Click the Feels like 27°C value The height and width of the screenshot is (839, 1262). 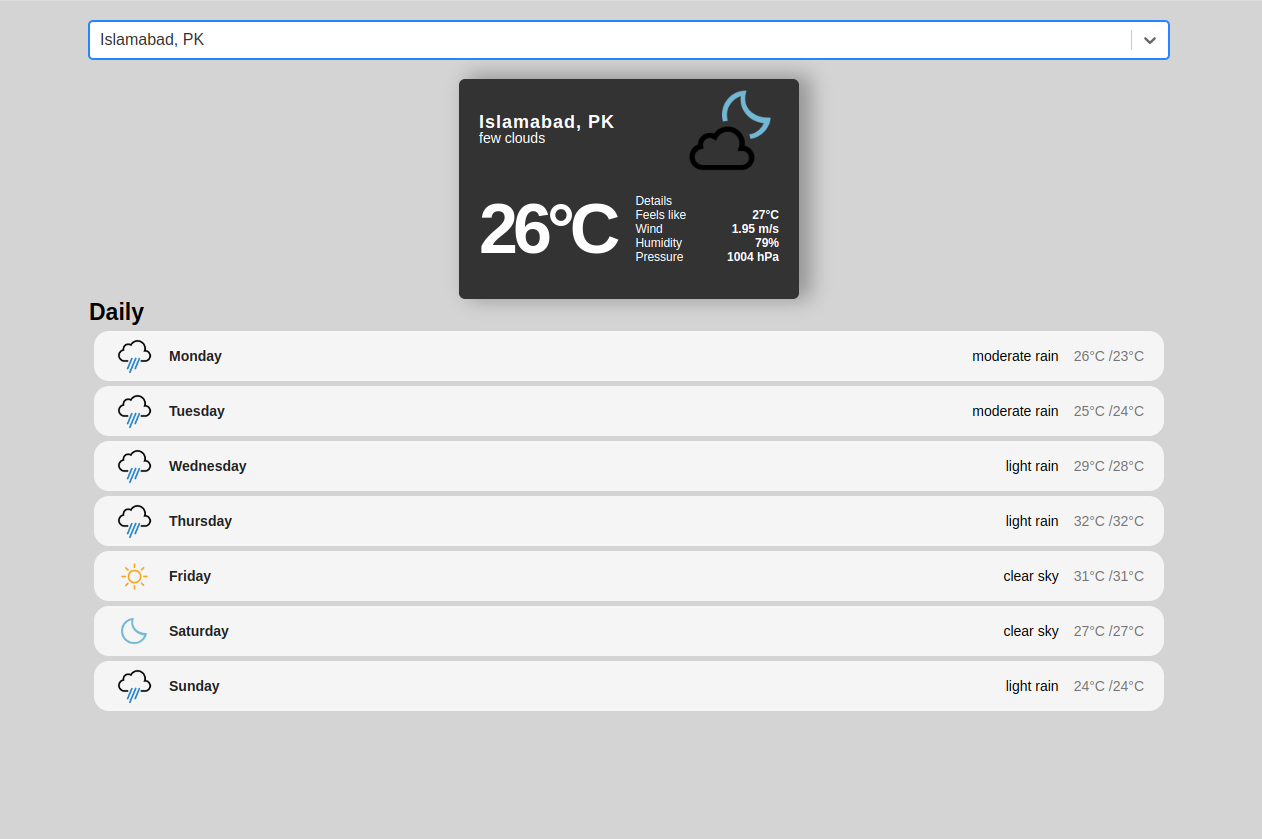[x=765, y=215]
